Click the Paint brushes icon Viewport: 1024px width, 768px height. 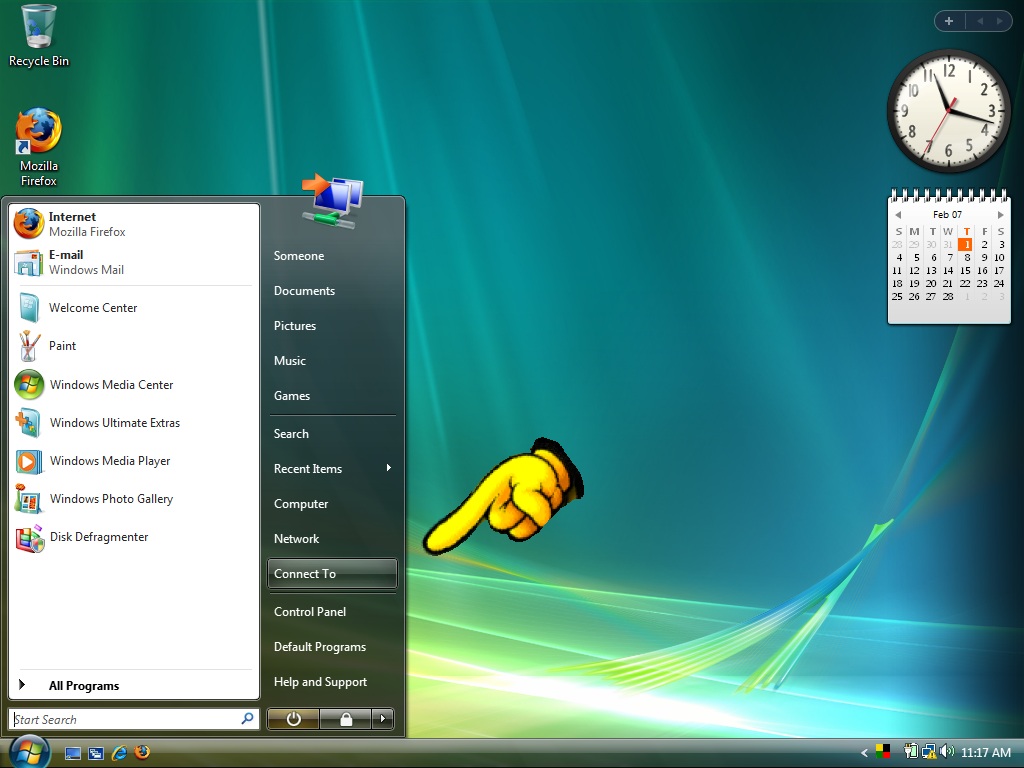click(x=29, y=345)
